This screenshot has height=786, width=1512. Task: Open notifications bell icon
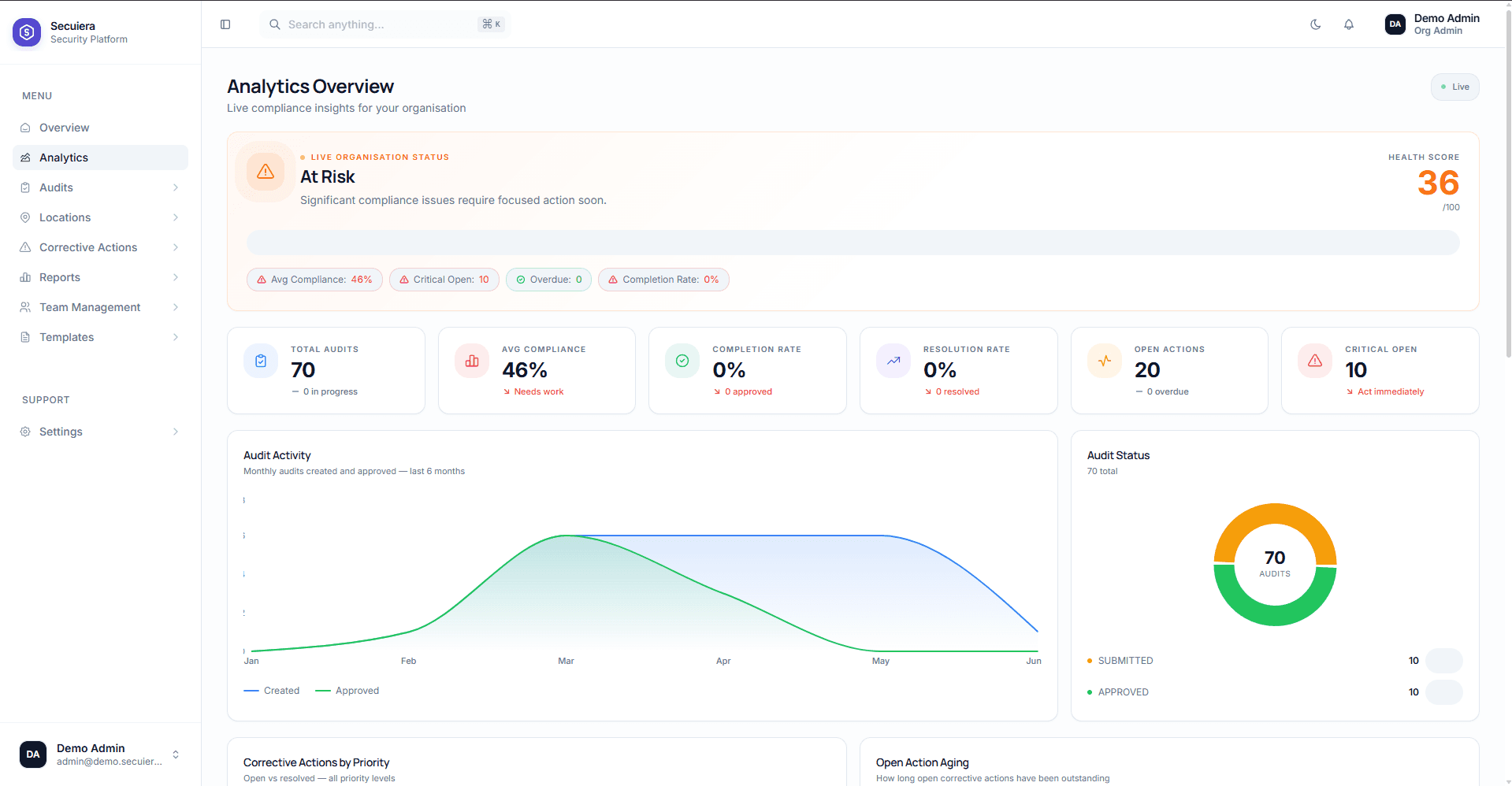(1349, 24)
